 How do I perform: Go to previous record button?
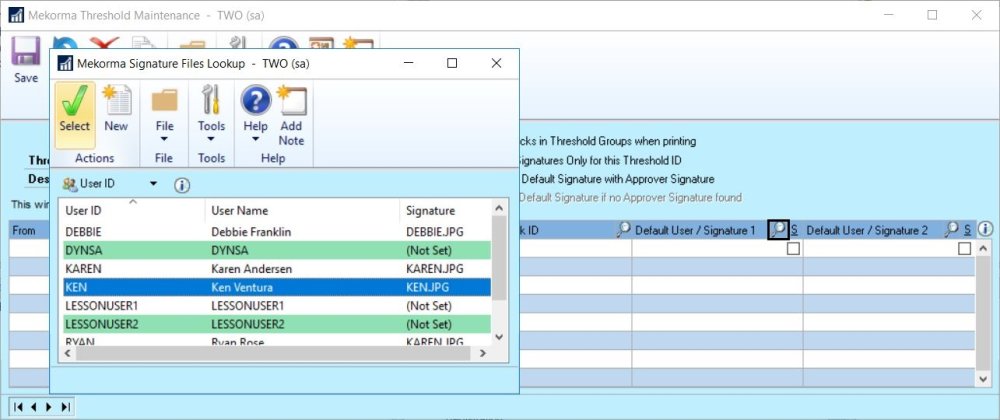[x=34, y=407]
